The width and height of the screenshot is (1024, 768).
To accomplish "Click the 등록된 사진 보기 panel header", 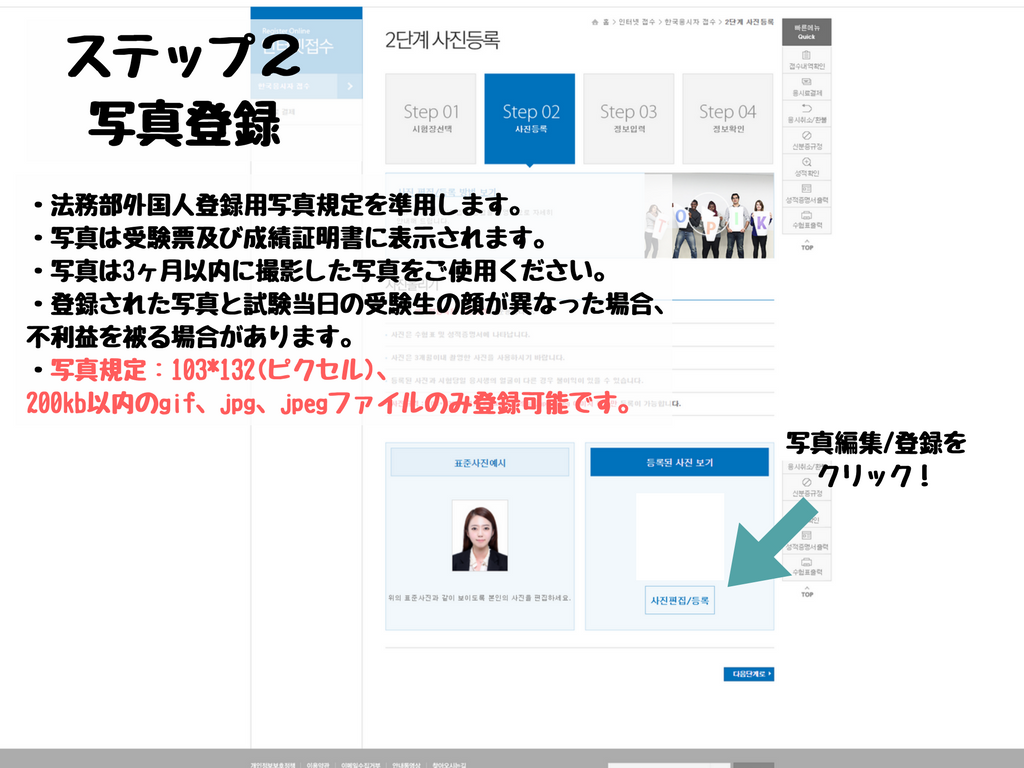I will tap(679, 462).
